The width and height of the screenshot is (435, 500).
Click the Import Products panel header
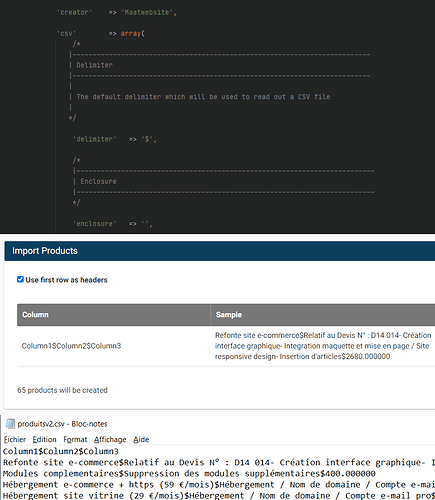[x=220, y=251]
